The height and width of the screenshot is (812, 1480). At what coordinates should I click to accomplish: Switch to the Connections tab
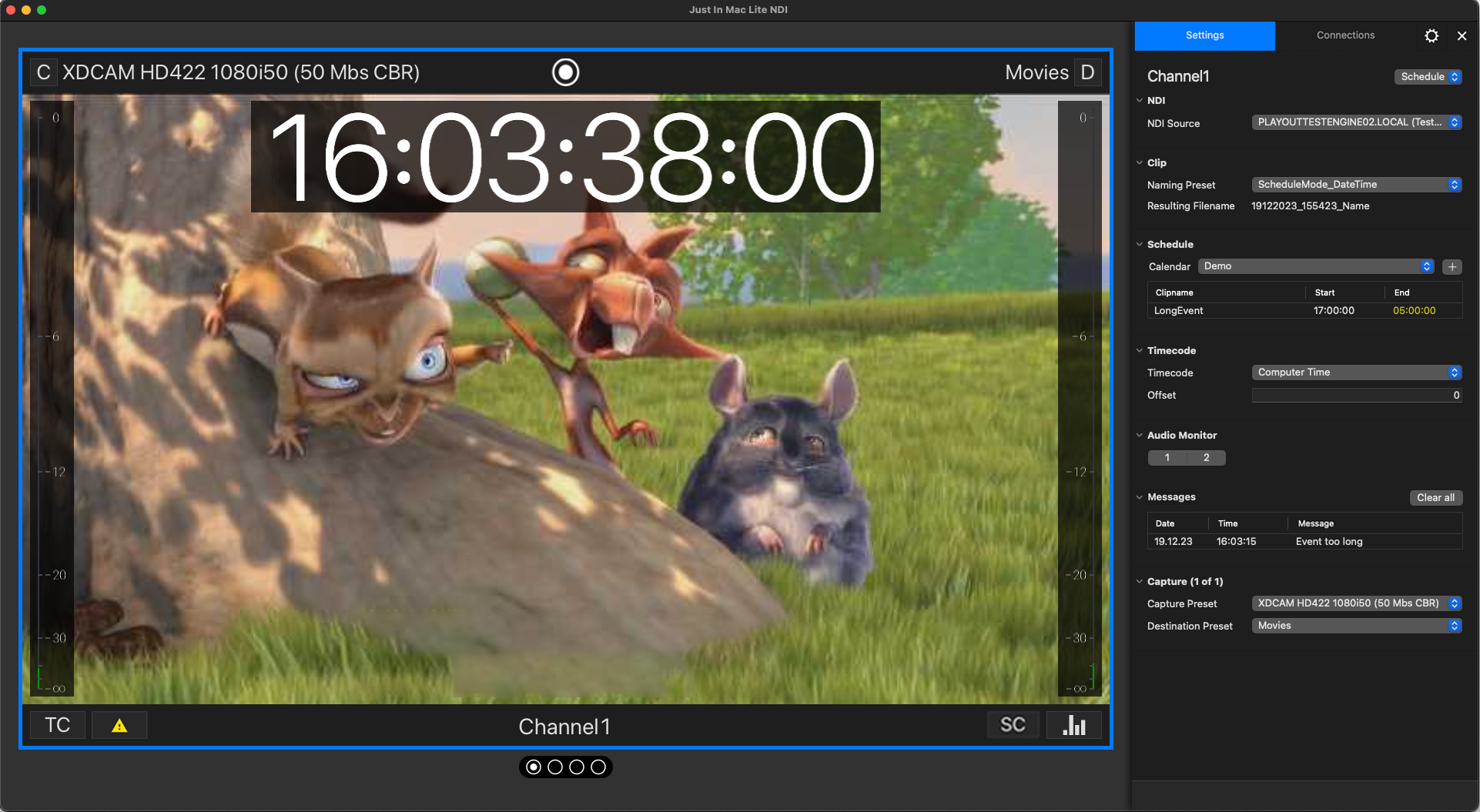[1345, 35]
